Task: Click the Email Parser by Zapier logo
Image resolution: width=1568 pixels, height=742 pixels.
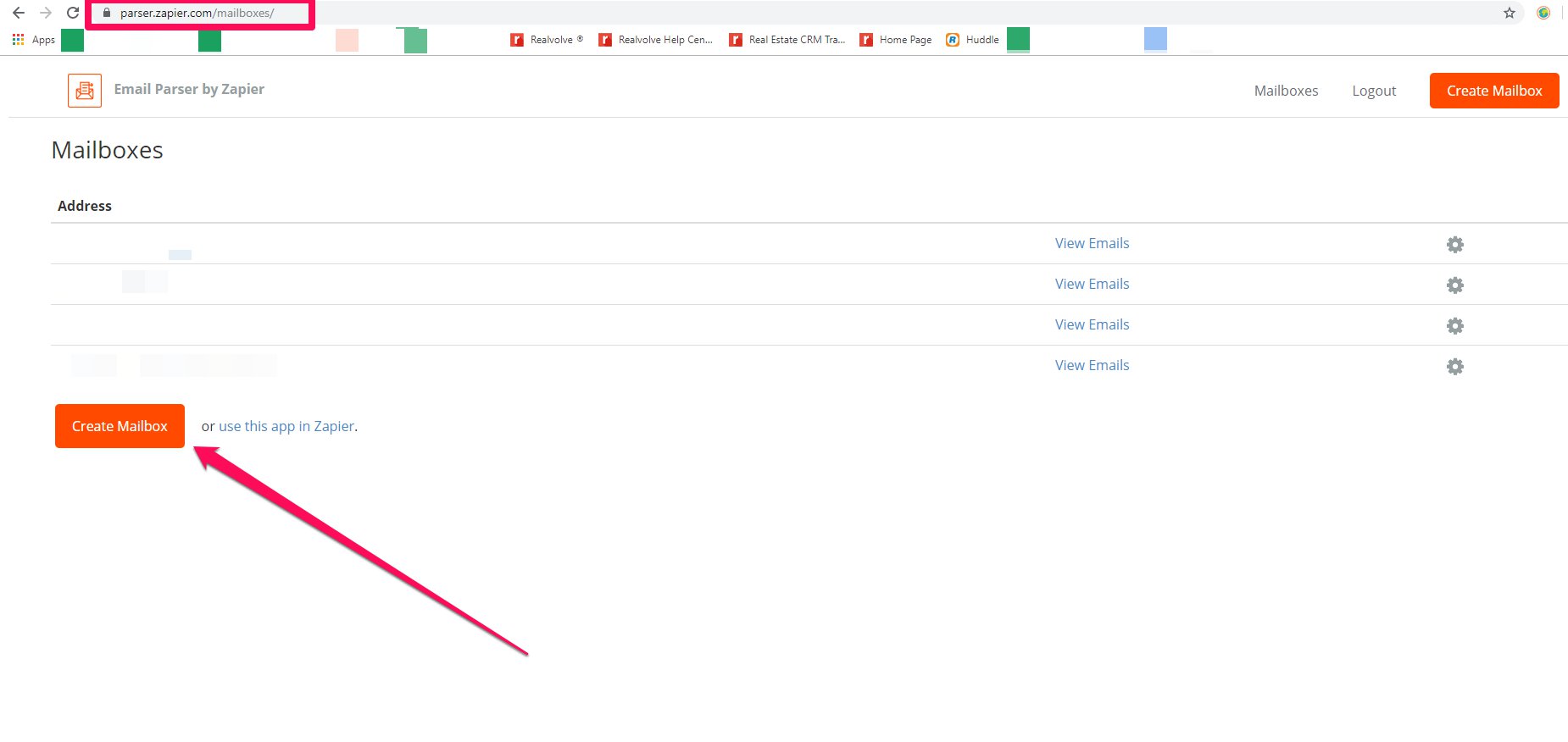Action: pyautogui.click(x=85, y=91)
